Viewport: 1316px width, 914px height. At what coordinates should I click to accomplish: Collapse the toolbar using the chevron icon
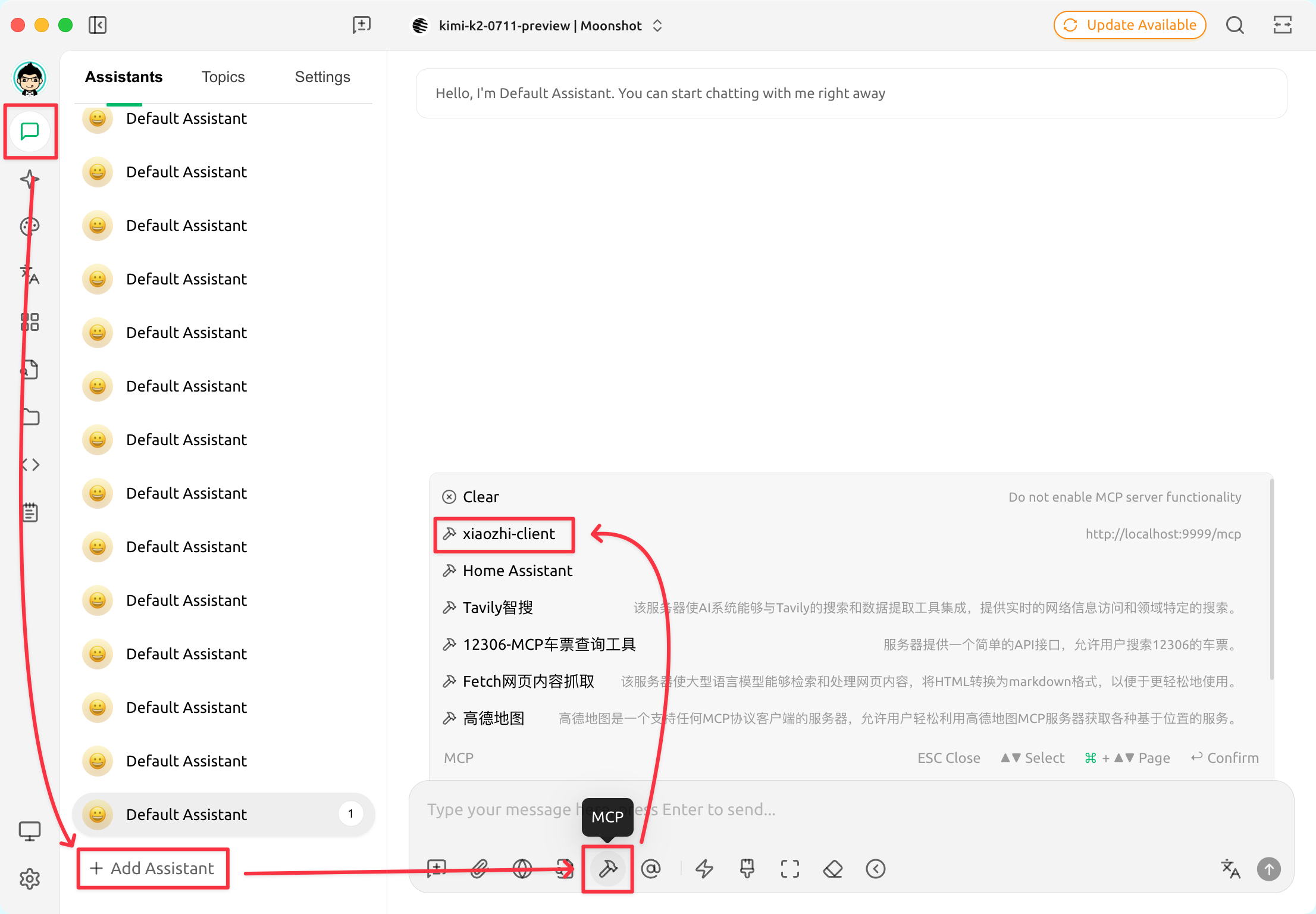click(875, 868)
